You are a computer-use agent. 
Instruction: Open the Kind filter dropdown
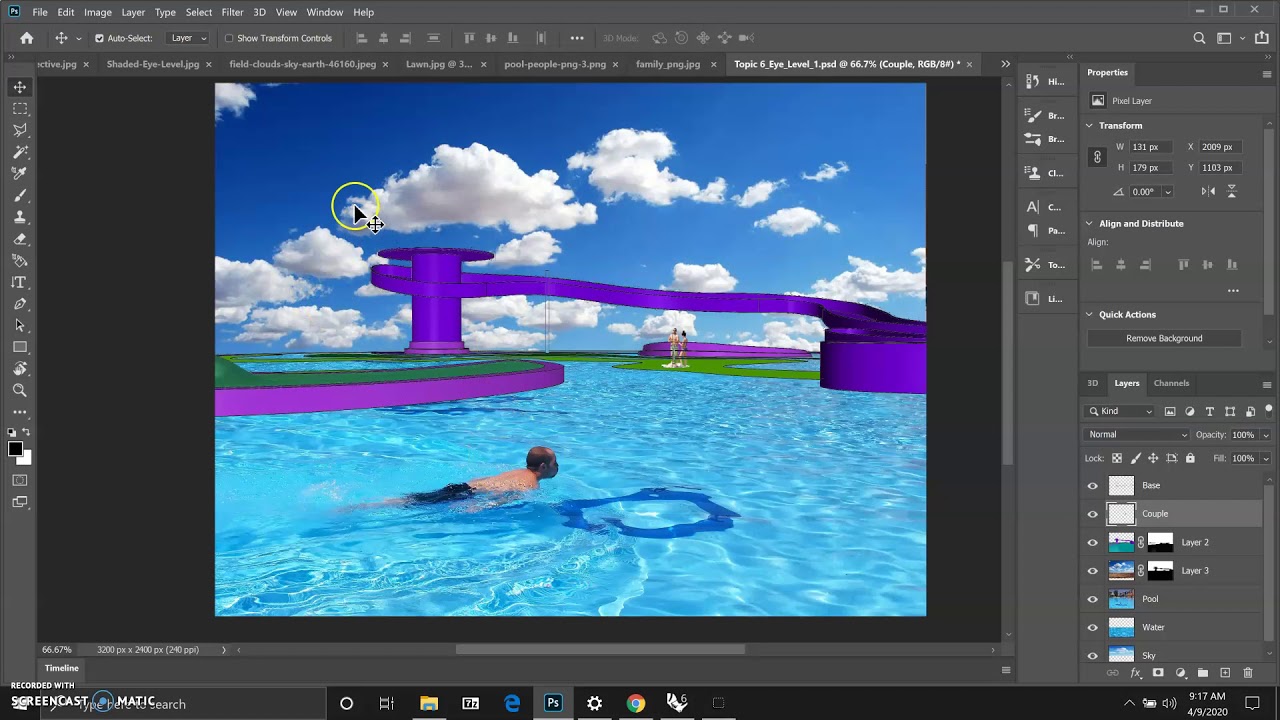point(1121,411)
